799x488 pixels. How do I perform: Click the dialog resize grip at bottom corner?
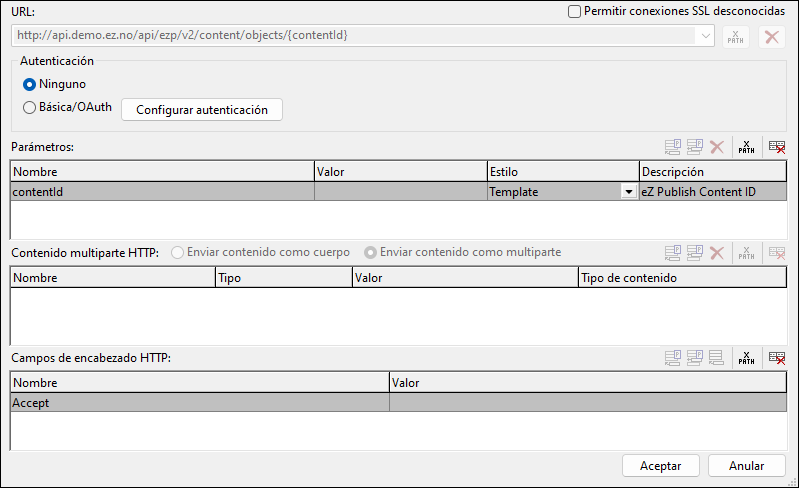tap(792, 482)
